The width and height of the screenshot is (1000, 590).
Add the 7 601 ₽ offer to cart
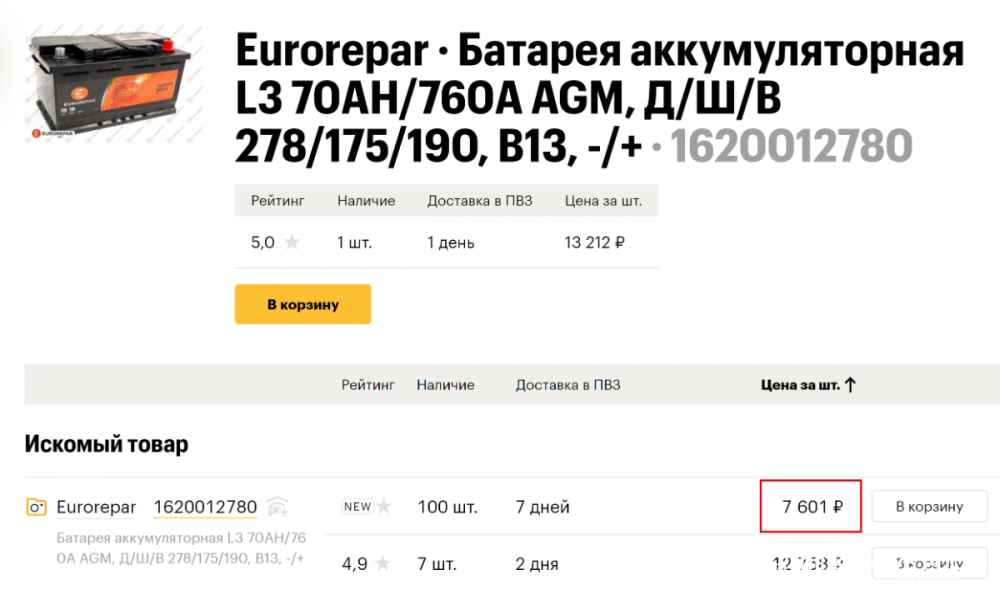pyautogui.click(x=929, y=507)
